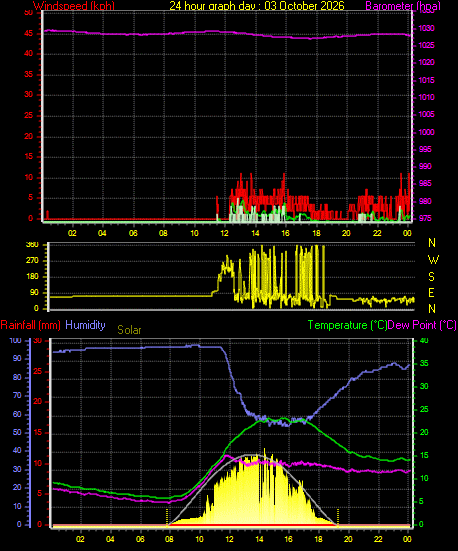Click the "06" hour label under windspeed graph
Screen dimensions: 458x551
pos(133,233)
